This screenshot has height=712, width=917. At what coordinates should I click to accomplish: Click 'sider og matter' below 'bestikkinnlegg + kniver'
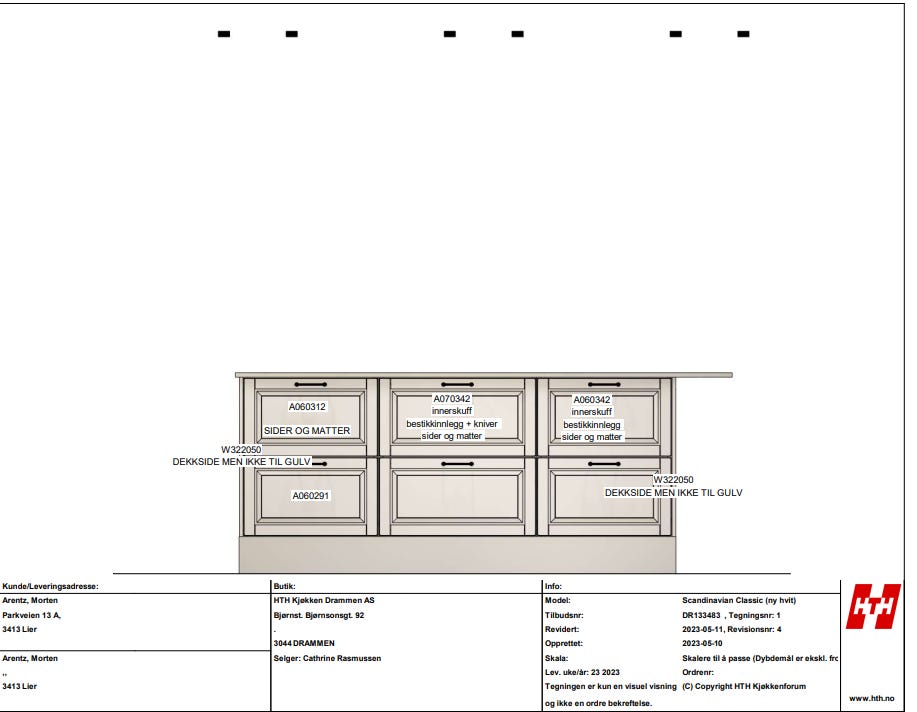point(451,436)
